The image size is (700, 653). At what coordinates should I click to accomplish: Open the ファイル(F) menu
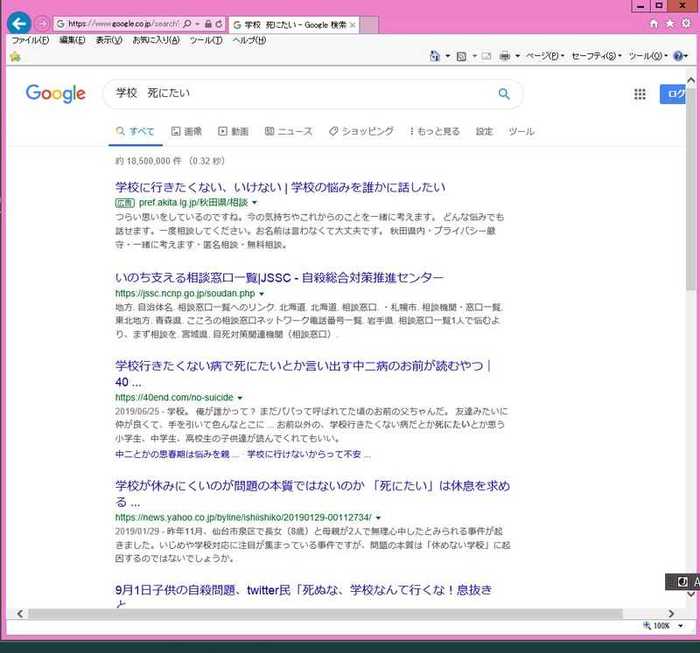[x=30, y=40]
